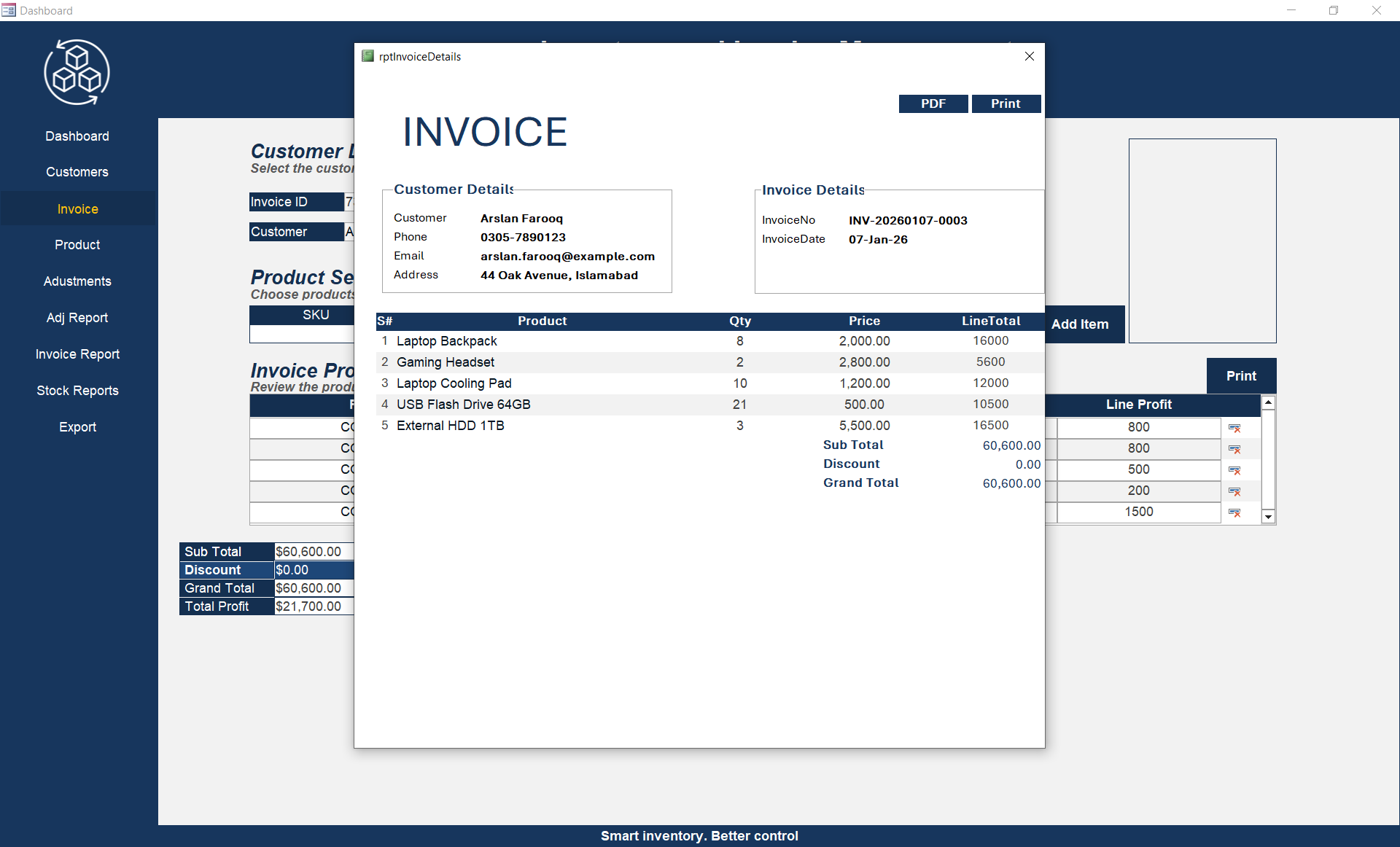Select the USB Flash Drive 64GB row
The image size is (1400, 847).
[710, 405]
